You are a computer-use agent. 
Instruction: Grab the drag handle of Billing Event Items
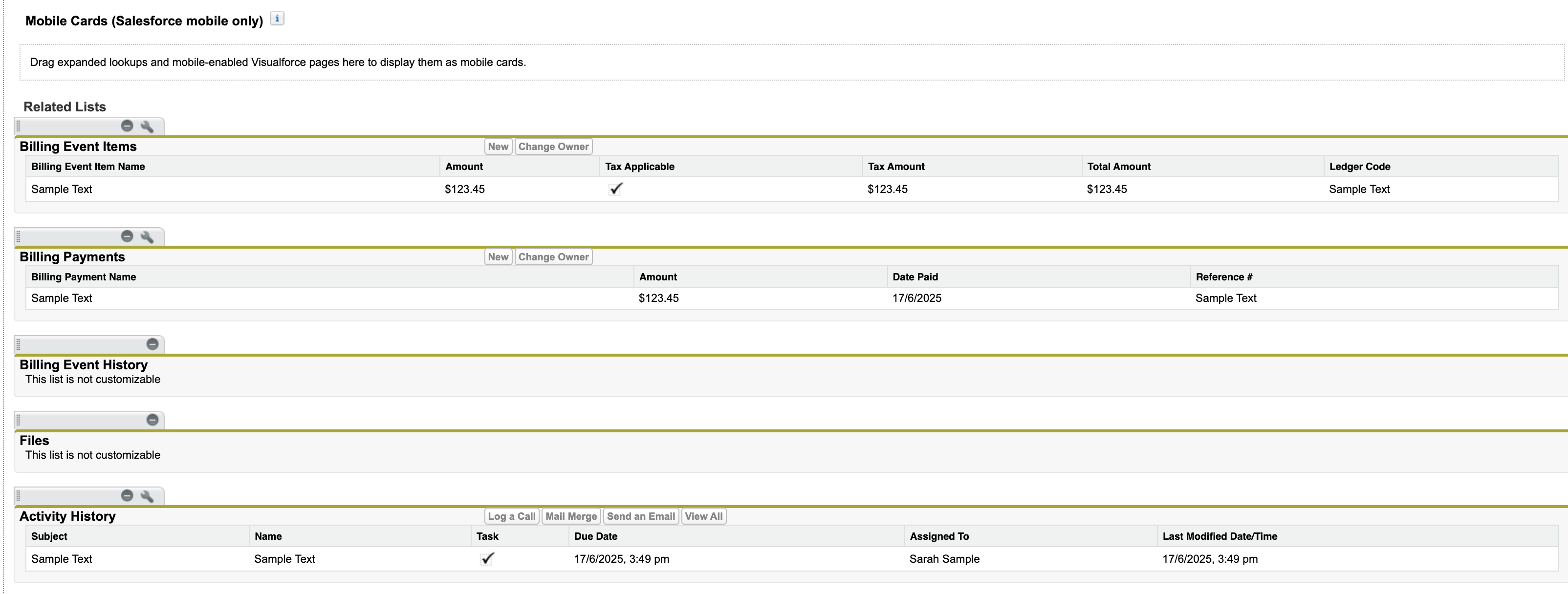(x=18, y=127)
